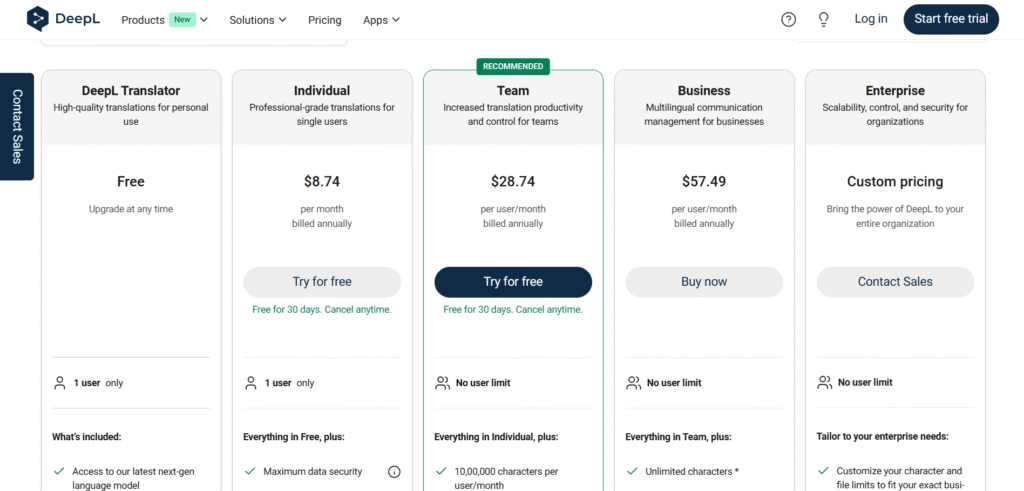The width and height of the screenshot is (1024, 491).
Task: Click Try for free in Individual plan
Action: [x=322, y=282]
